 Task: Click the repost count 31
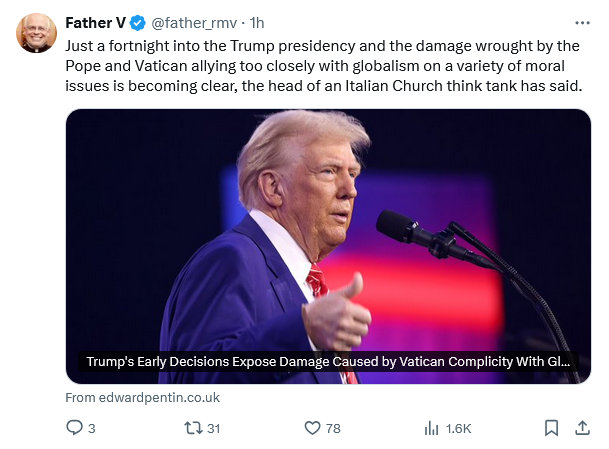(213, 428)
